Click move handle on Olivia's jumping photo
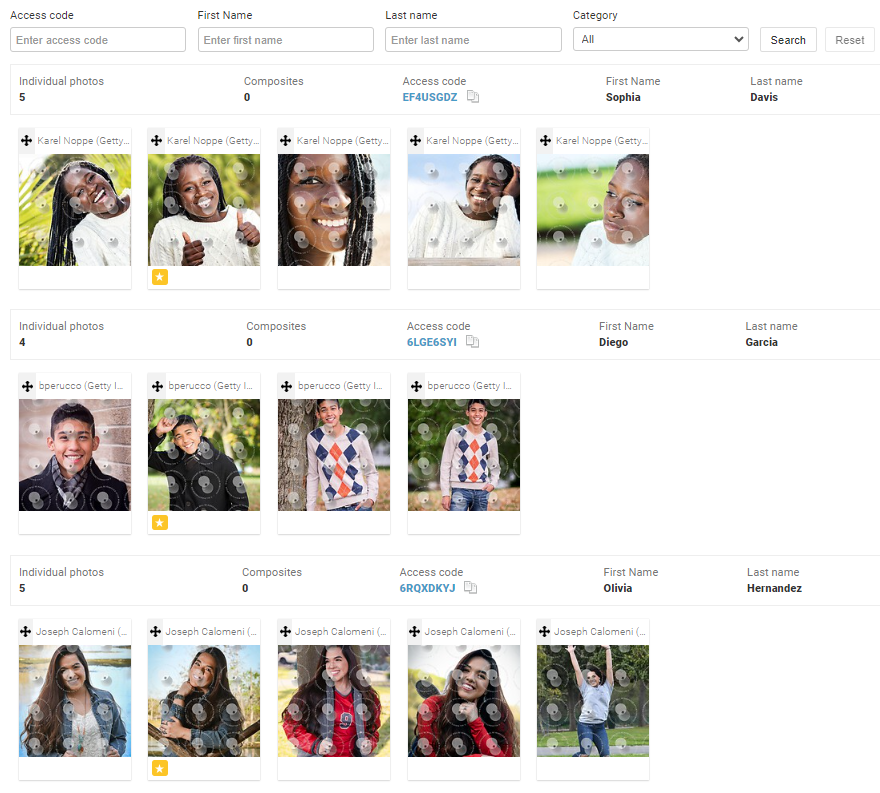 coord(544,631)
